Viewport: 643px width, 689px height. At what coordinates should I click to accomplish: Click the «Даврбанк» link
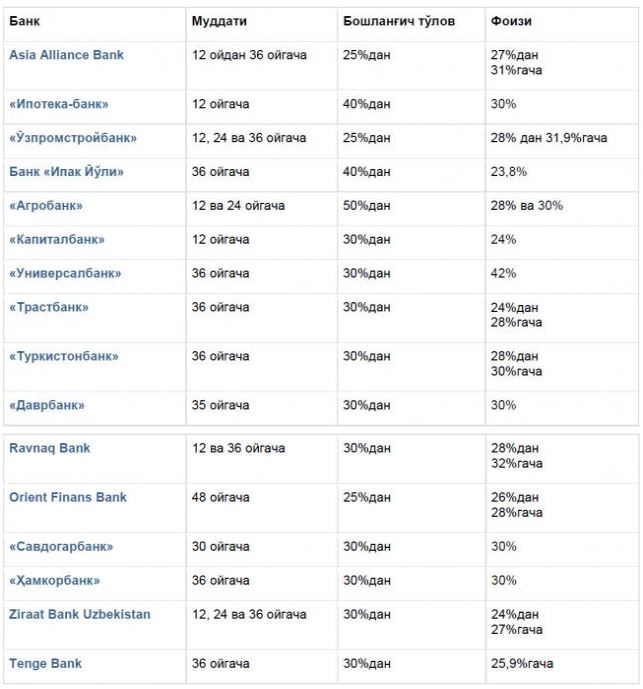47,405
